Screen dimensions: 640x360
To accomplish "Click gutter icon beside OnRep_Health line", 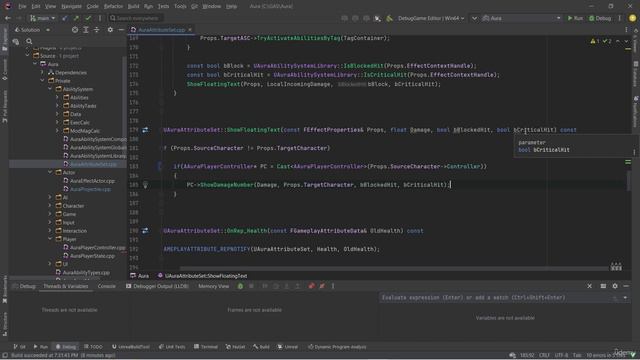I will coord(145,231).
